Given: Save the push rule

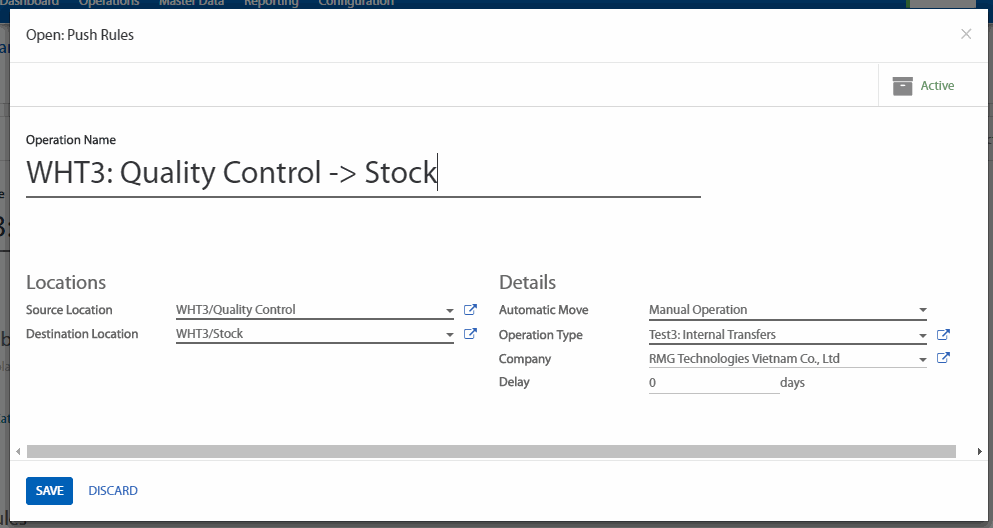Looking at the screenshot, I should (49, 491).
